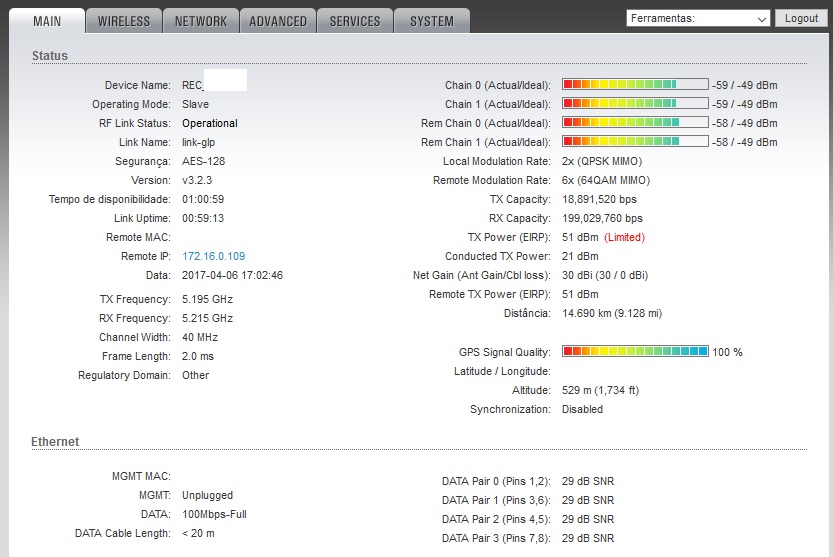
Task: Click the MAIN tab
Action: pos(46,21)
